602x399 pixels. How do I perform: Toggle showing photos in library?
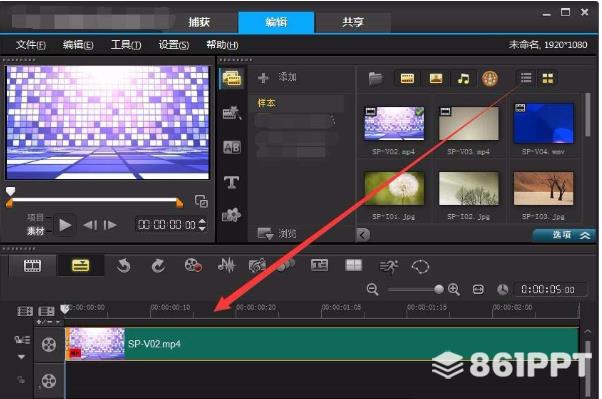(435, 79)
